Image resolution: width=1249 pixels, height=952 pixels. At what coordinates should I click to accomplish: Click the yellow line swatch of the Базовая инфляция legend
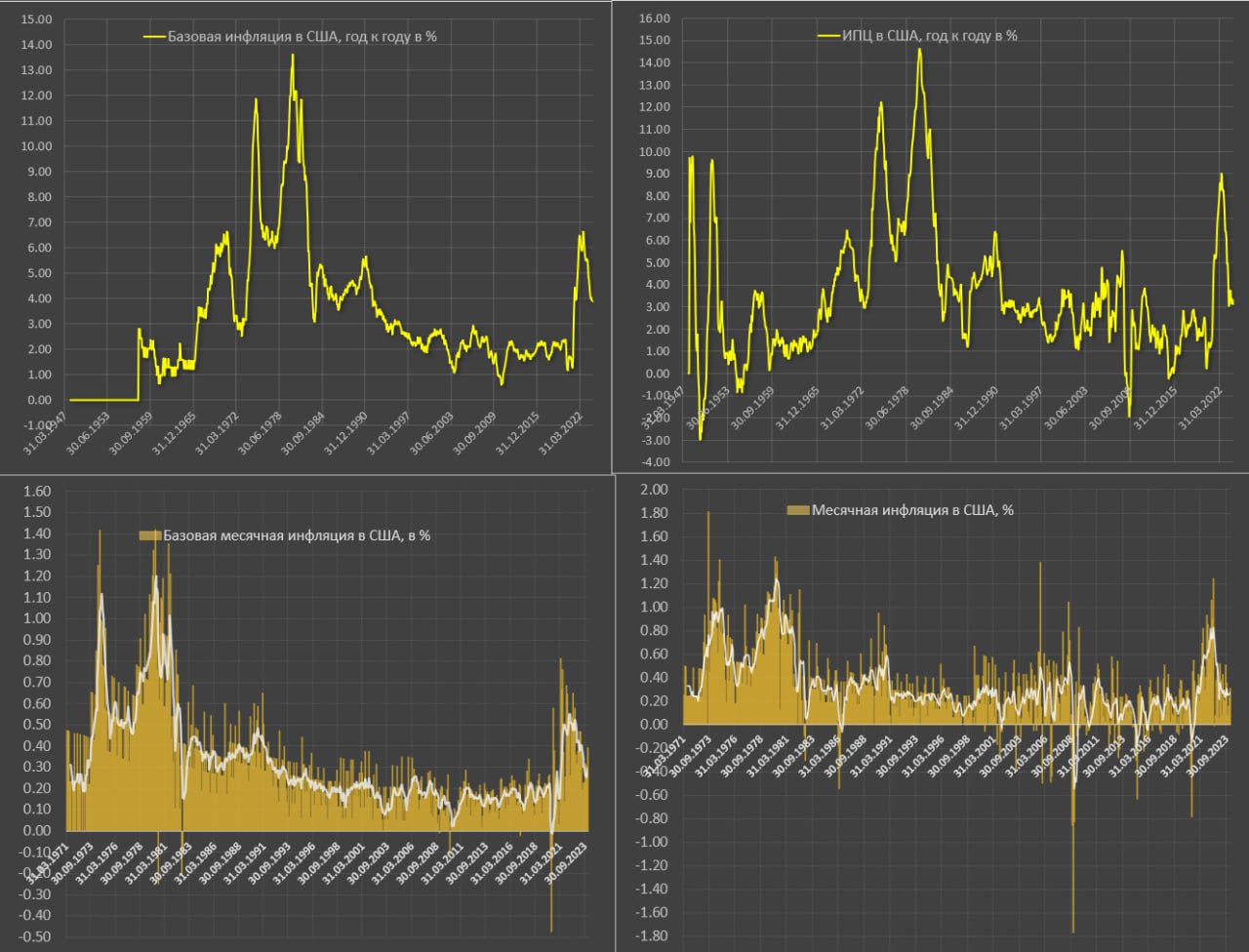coord(155,36)
